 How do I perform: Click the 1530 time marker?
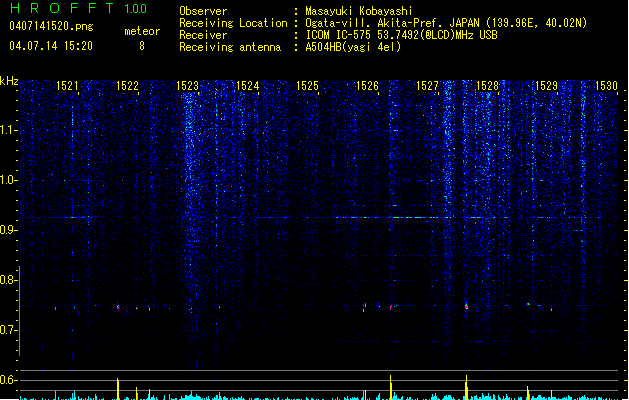(606, 85)
